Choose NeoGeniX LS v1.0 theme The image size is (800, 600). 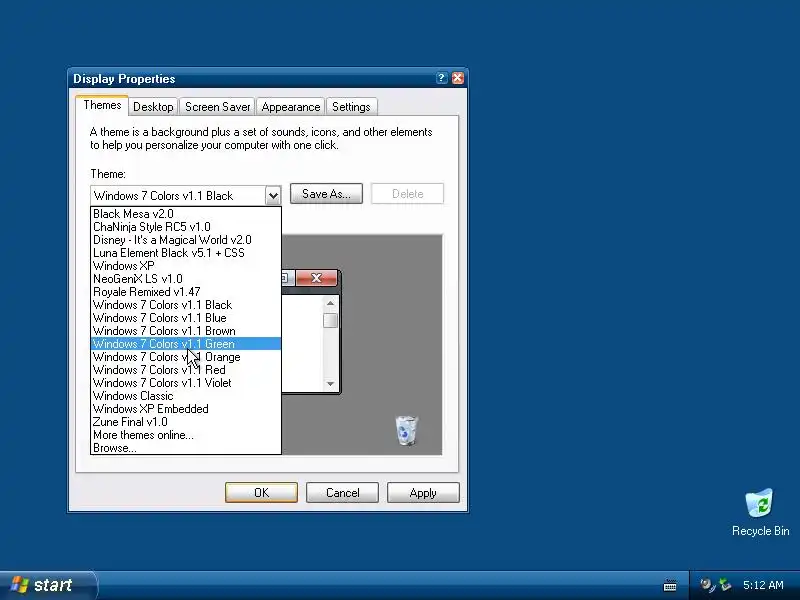[x=186, y=279]
